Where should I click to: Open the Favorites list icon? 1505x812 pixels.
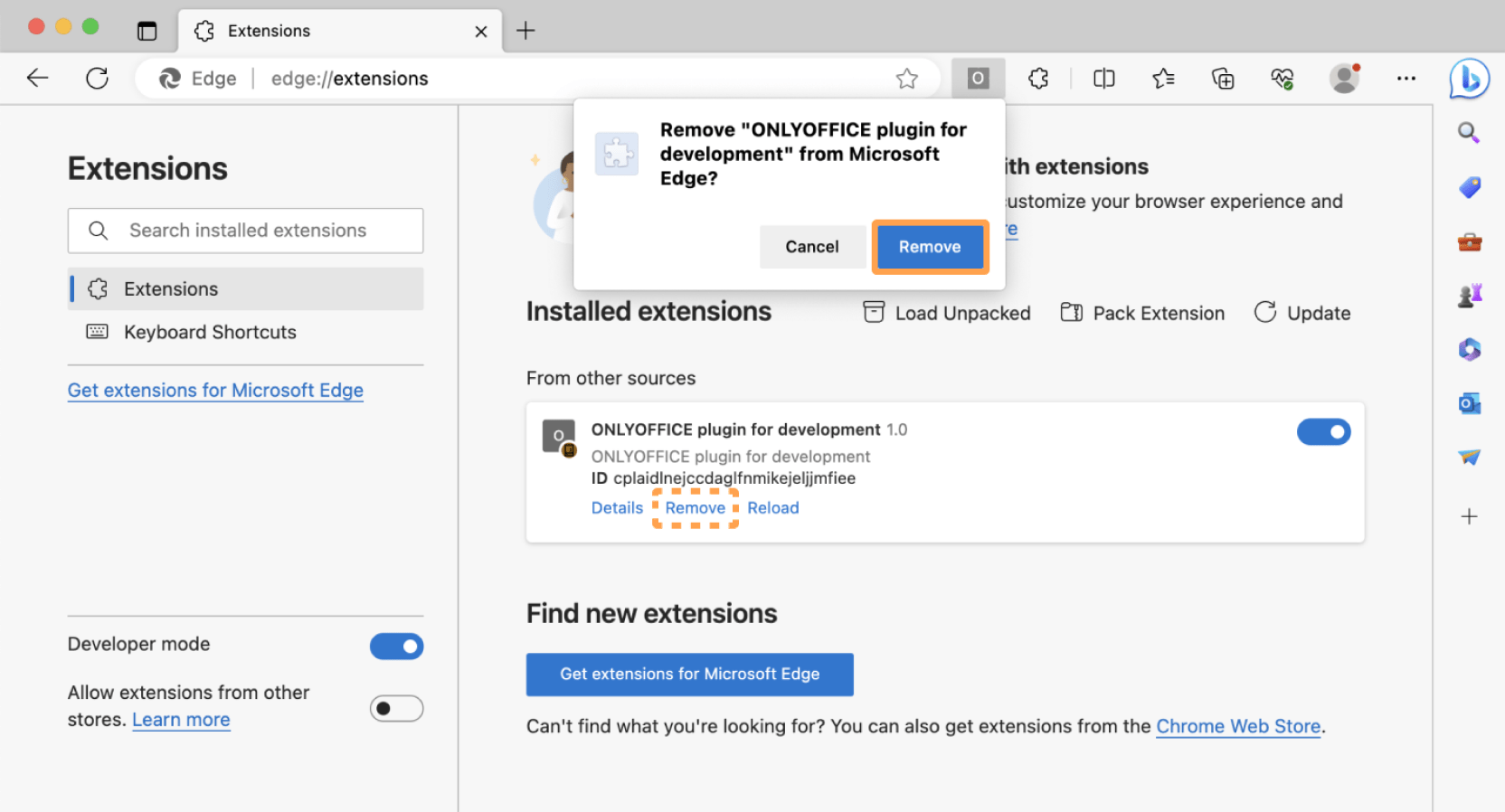(x=1163, y=79)
